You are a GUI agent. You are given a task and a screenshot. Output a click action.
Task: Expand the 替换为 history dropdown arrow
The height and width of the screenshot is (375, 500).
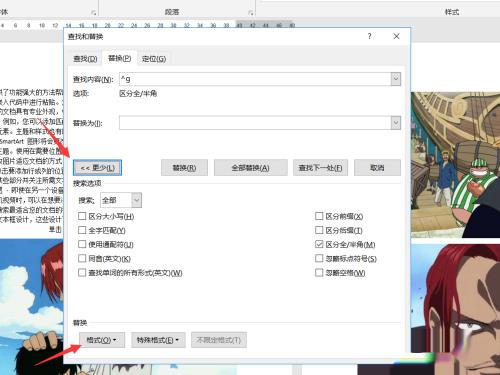[396, 123]
